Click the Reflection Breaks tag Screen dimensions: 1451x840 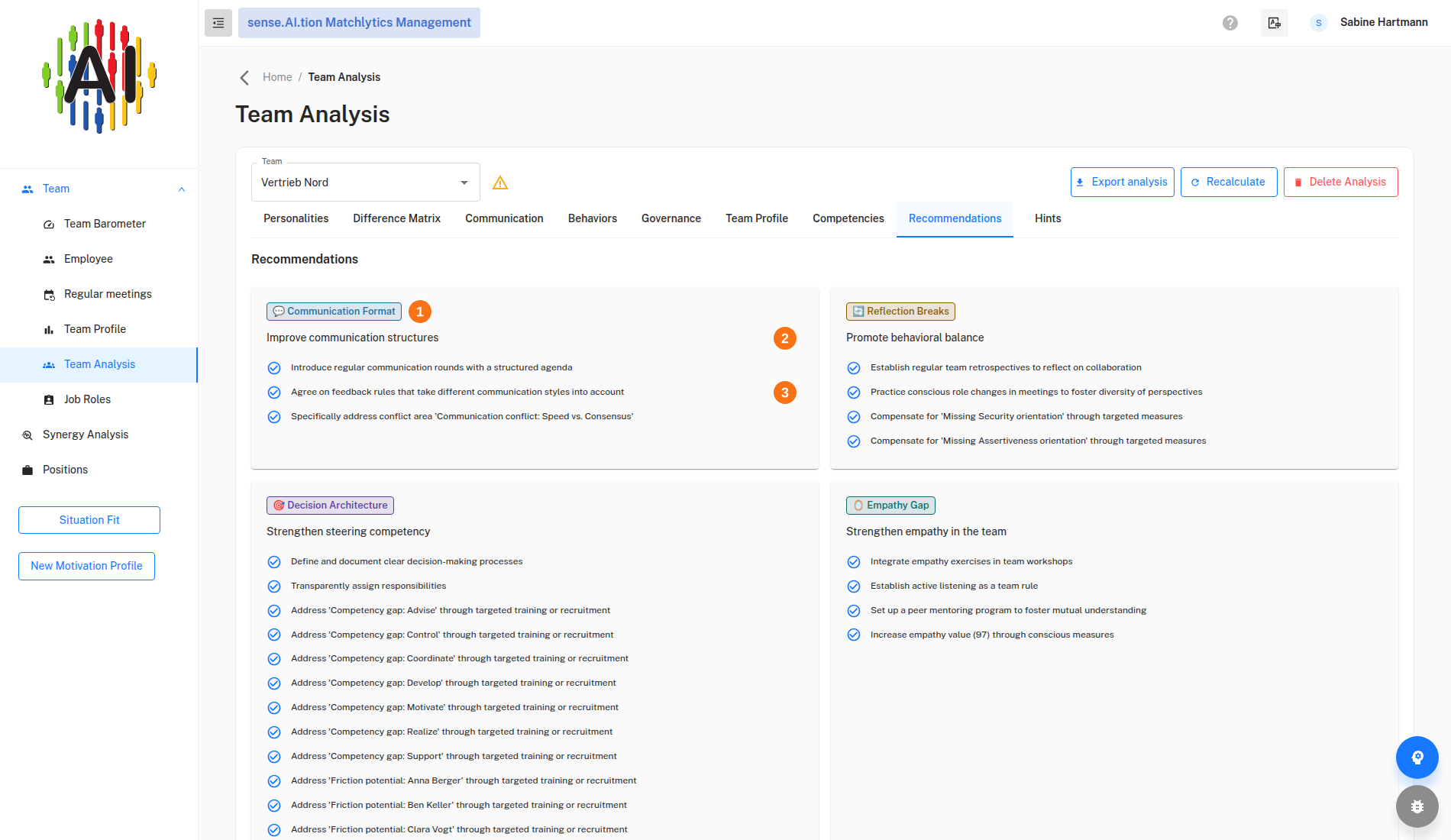[900, 312]
